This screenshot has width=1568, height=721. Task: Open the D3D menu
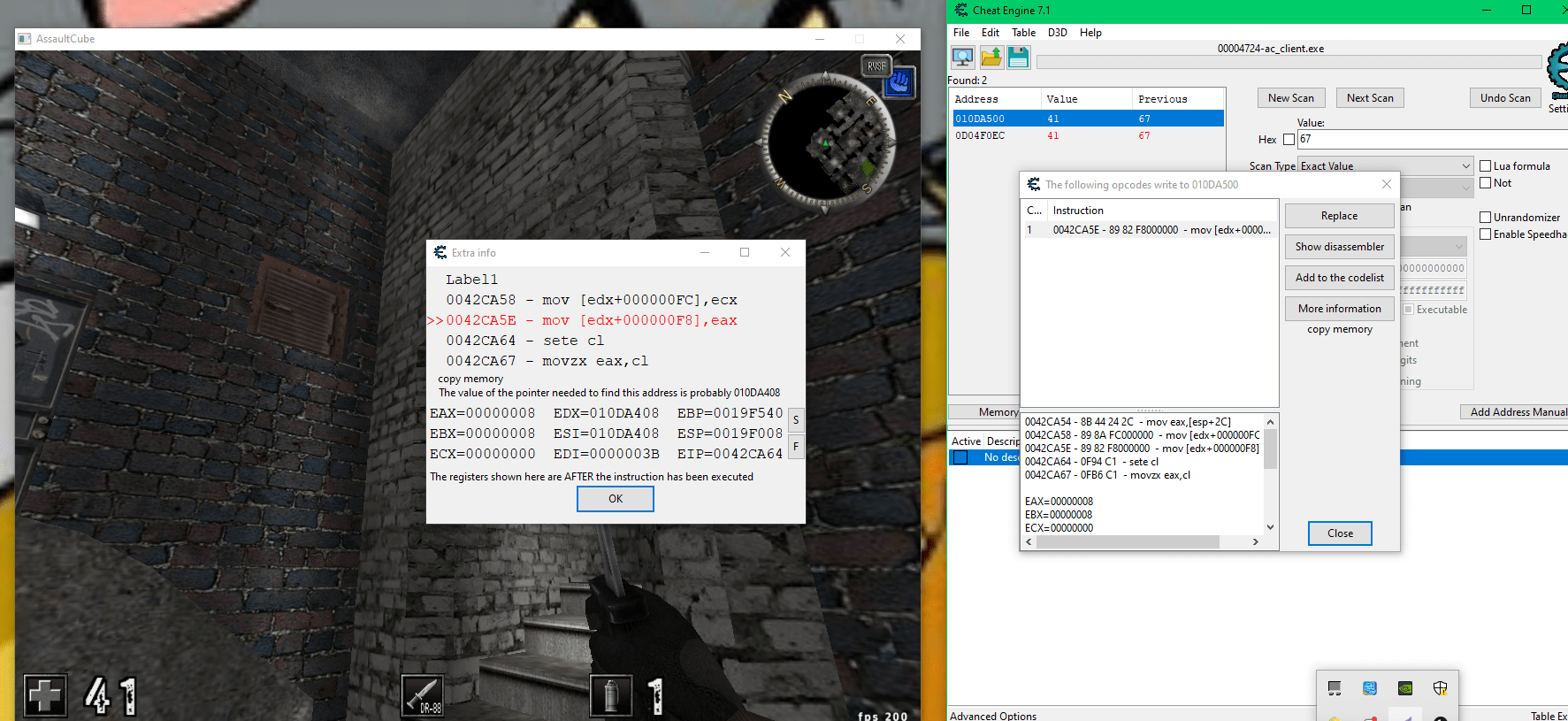point(1058,33)
